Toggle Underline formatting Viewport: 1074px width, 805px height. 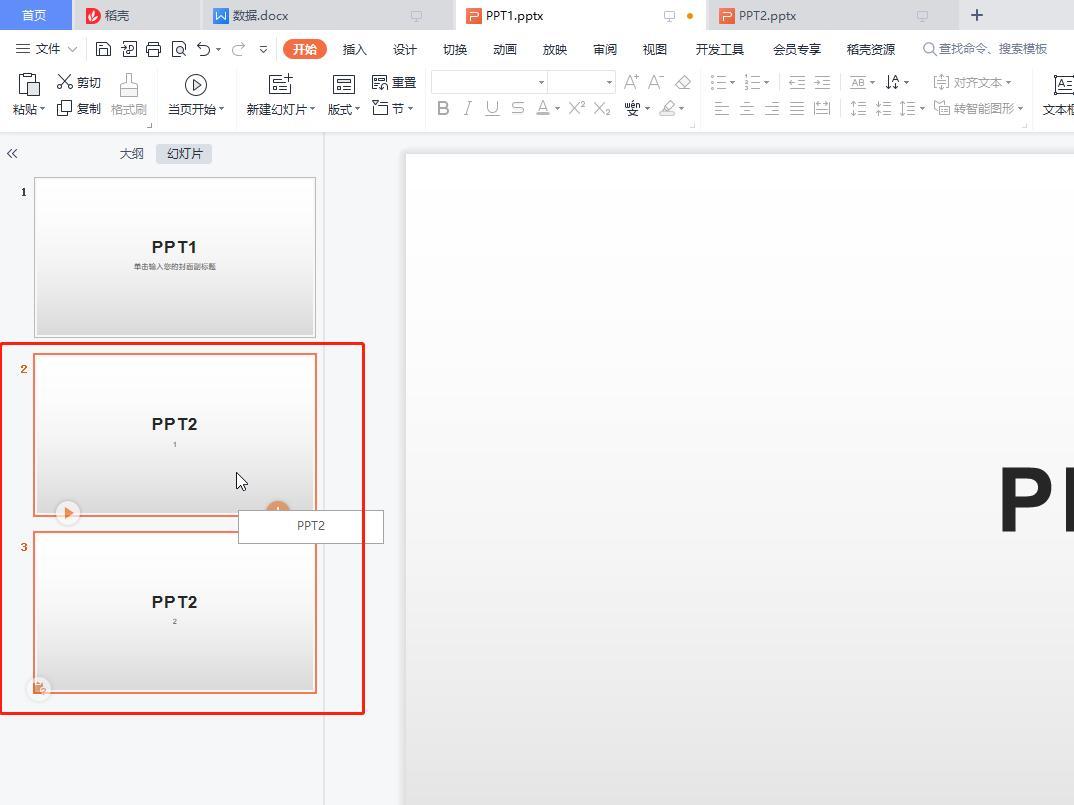pos(492,108)
